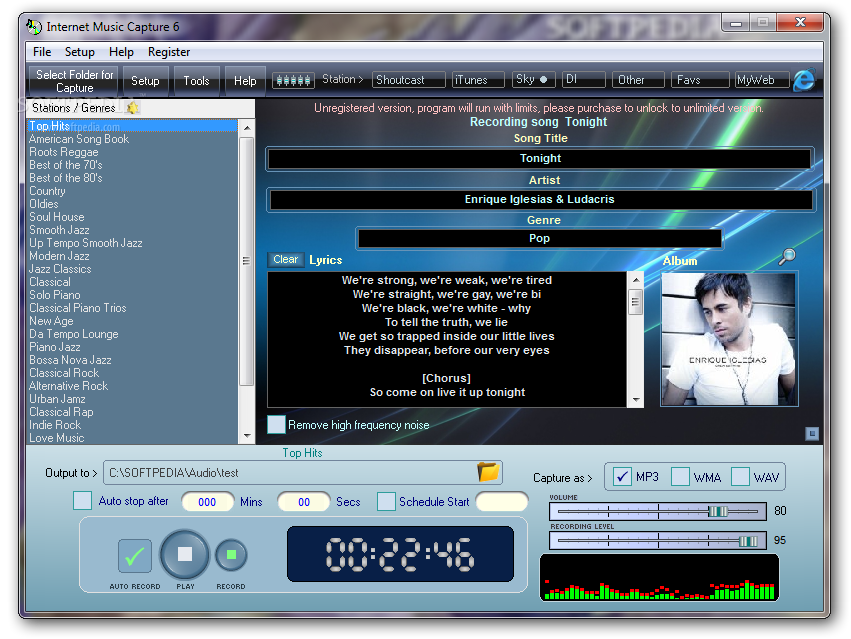Click the Tools toolbar button
Image resolution: width=851 pixels, height=639 pixels.
pos(196,81)
